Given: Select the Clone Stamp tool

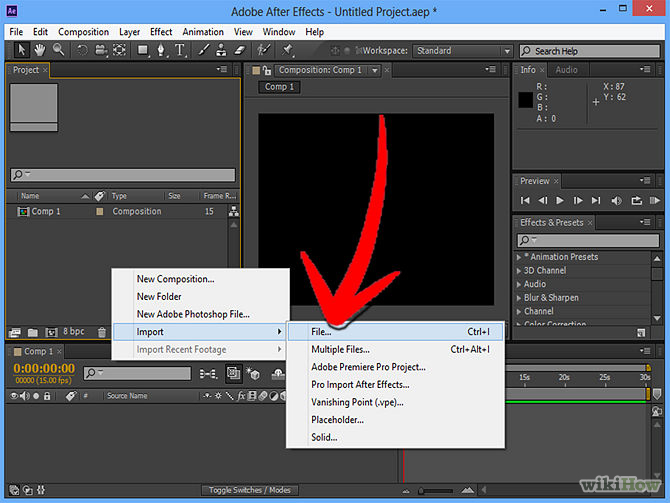Looking at the screenshot, I should tap(221, 50).
